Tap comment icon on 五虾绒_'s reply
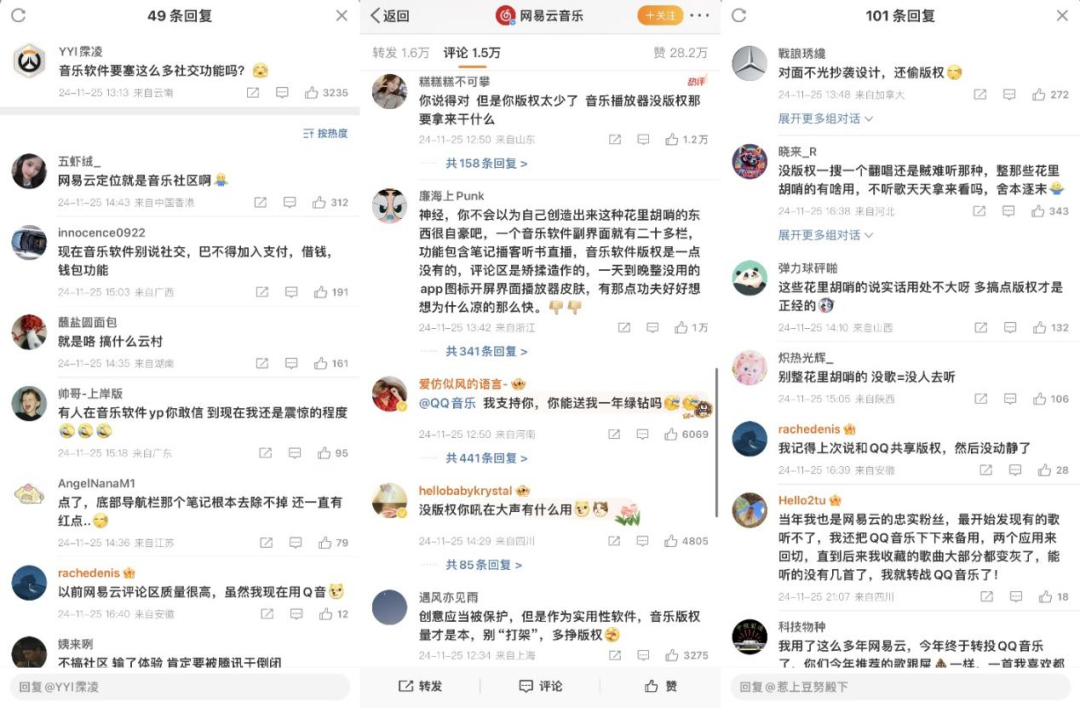1080x708 pixels. tap(290, 202)
